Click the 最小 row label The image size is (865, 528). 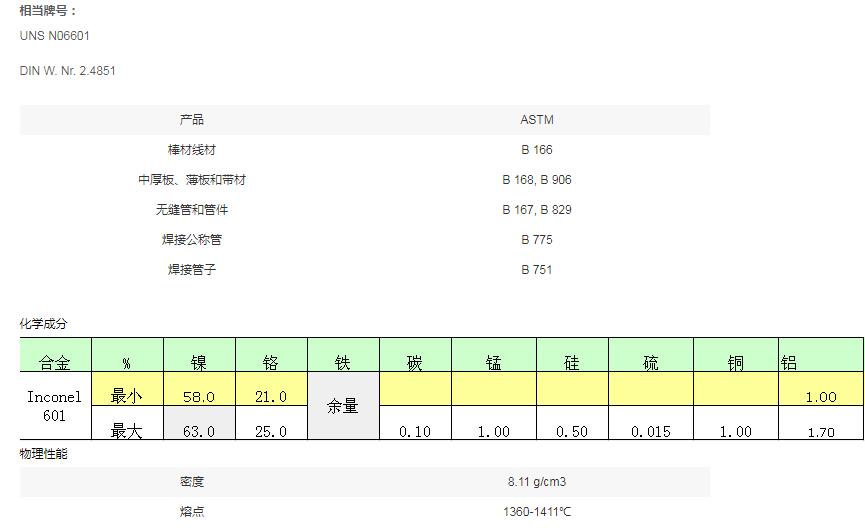[x=127, y=389]
